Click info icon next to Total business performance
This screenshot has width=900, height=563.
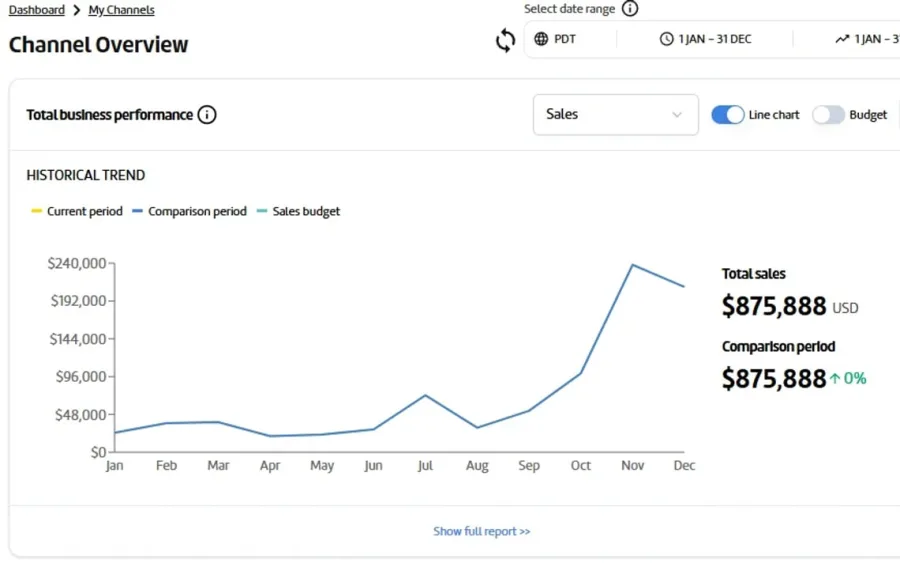tap(207, 115)
